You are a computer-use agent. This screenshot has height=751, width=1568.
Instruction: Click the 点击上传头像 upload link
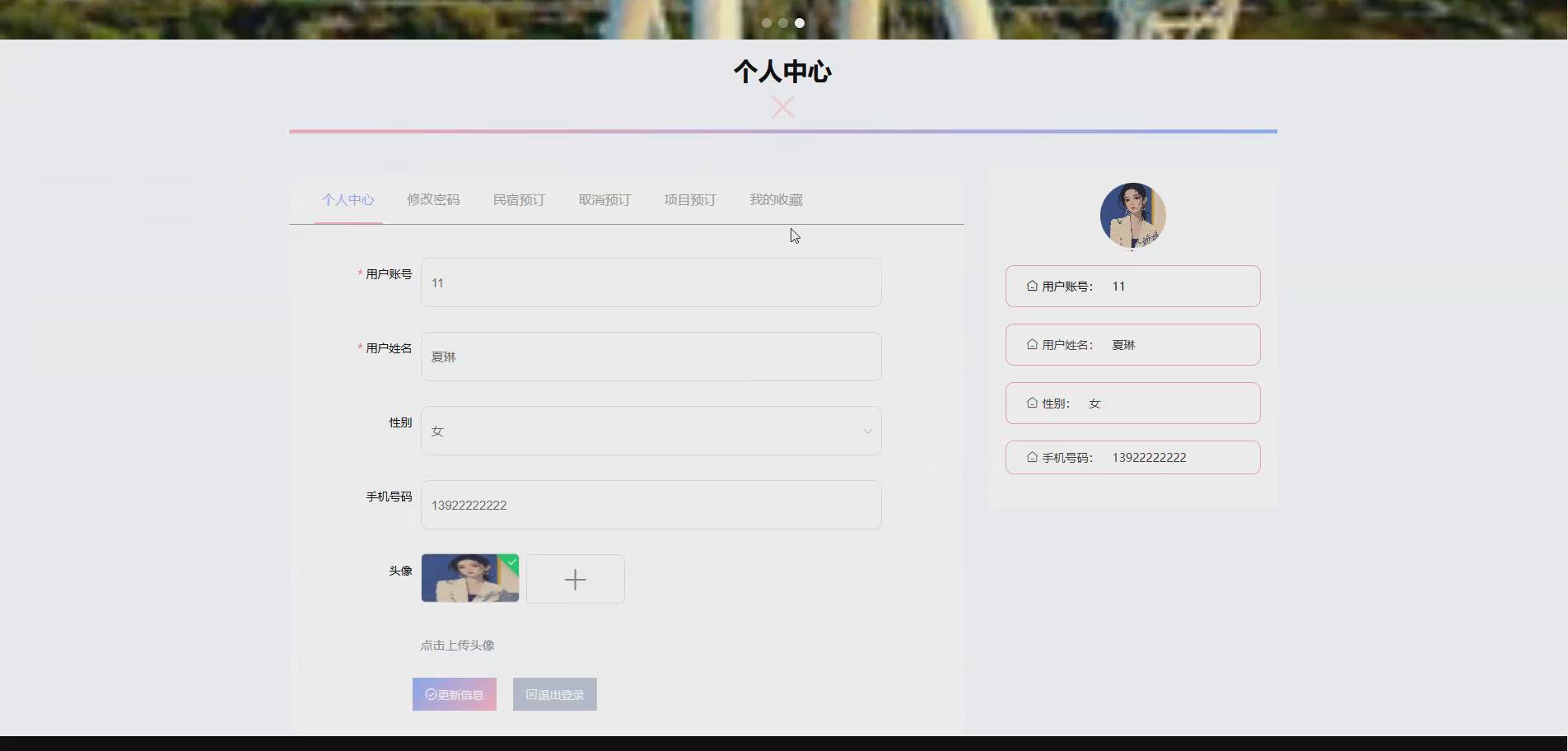[457, 645]
